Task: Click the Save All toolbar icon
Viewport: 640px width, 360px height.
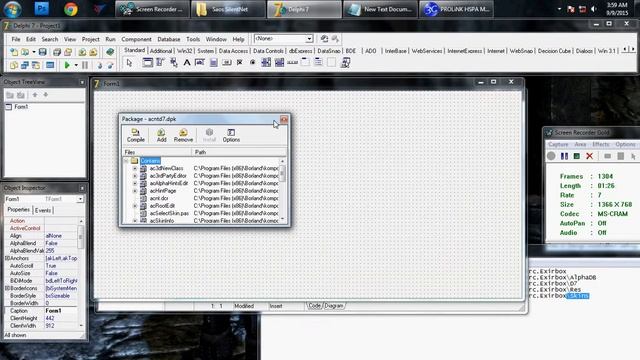Action: (x=57, y=52)
